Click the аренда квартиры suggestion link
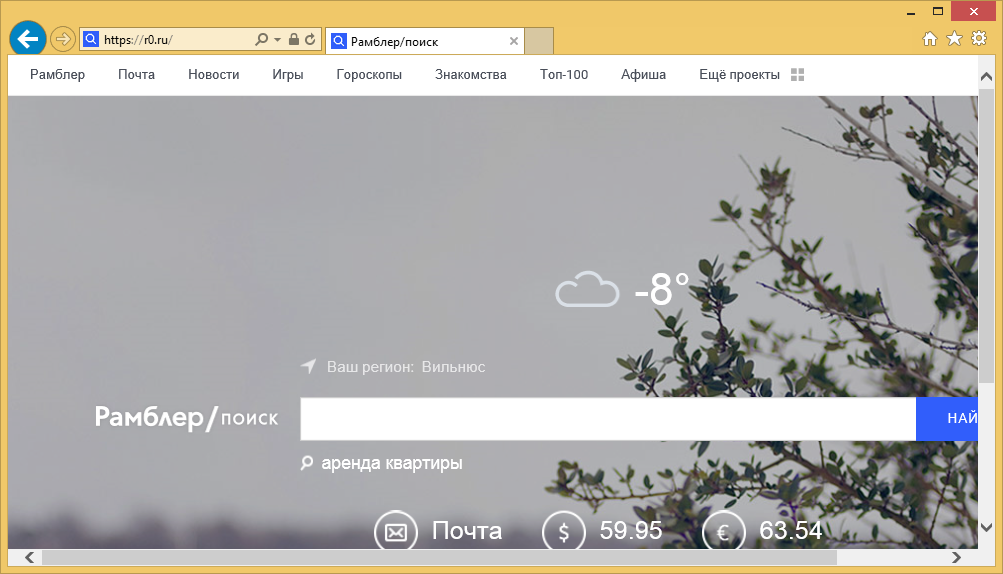Screen dimensions: 1003x574 click(x=391, y=463)
